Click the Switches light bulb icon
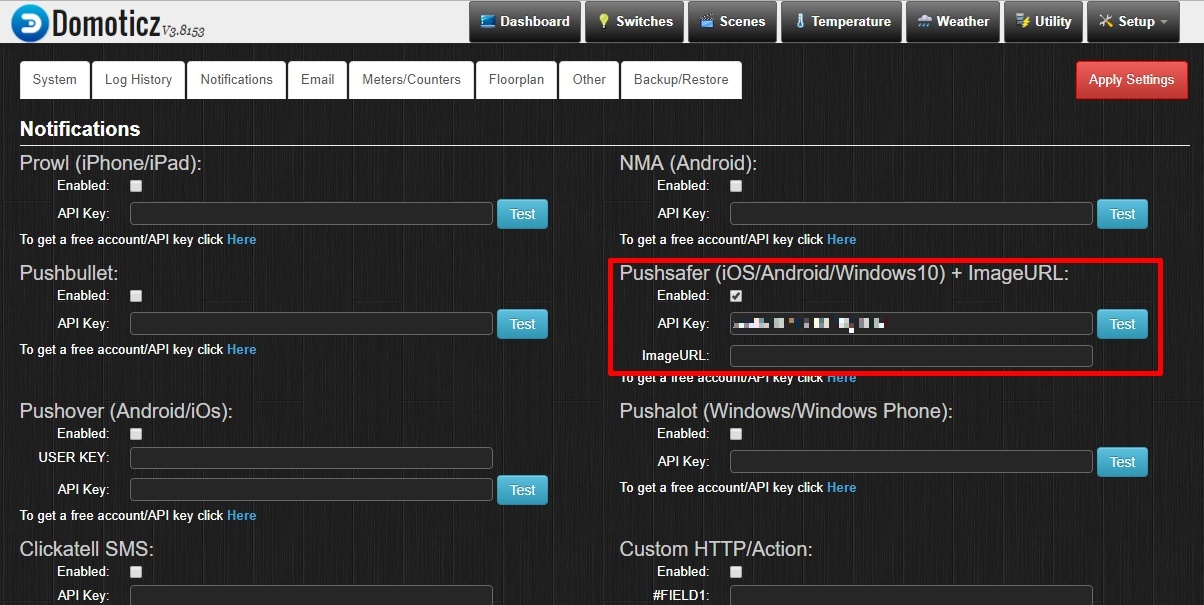Image resolution: width=1204 pixels, height=605 pixels. click(x=604, y=21)
